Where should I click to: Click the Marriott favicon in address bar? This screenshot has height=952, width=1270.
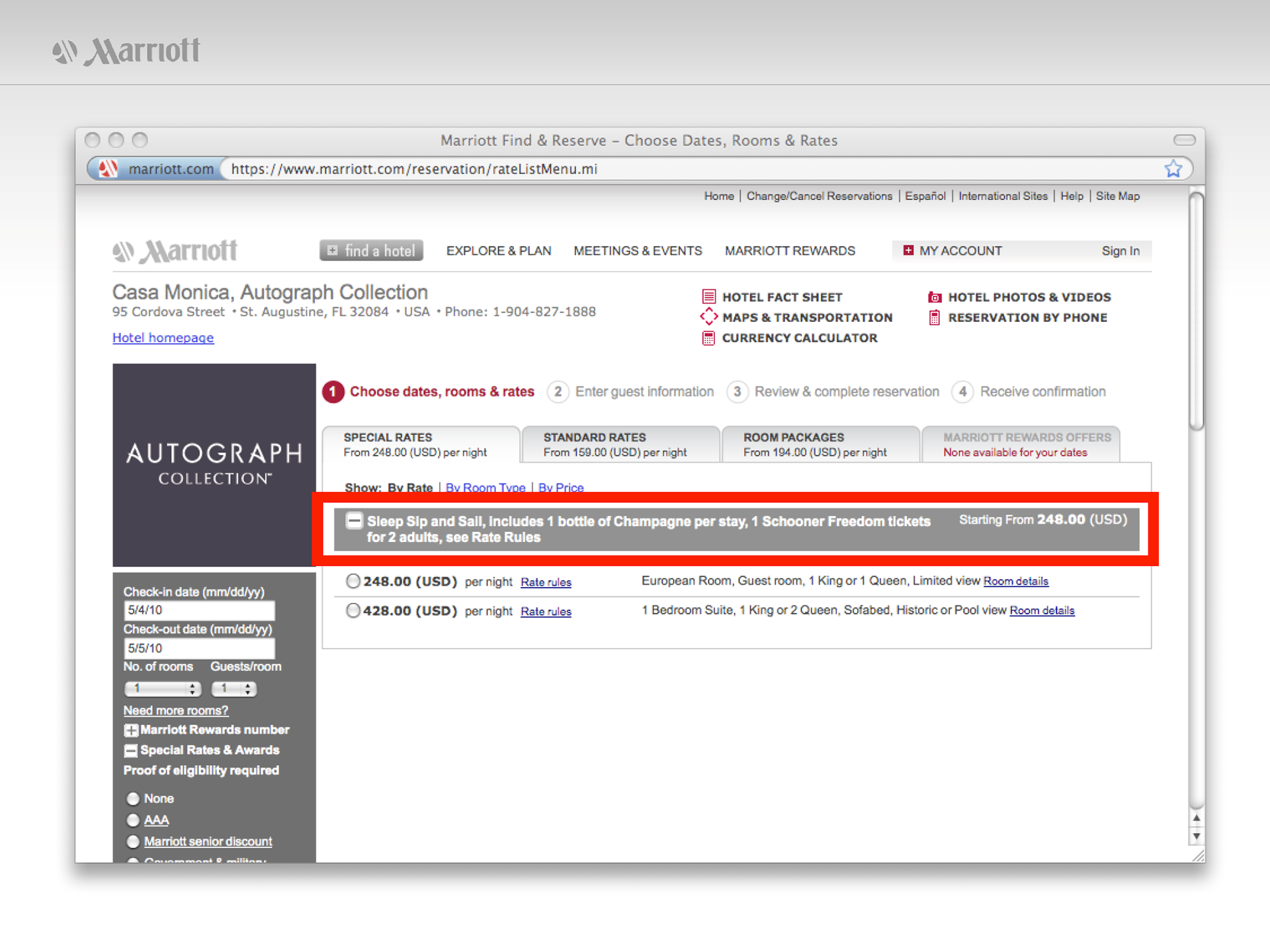coord(108,169)
